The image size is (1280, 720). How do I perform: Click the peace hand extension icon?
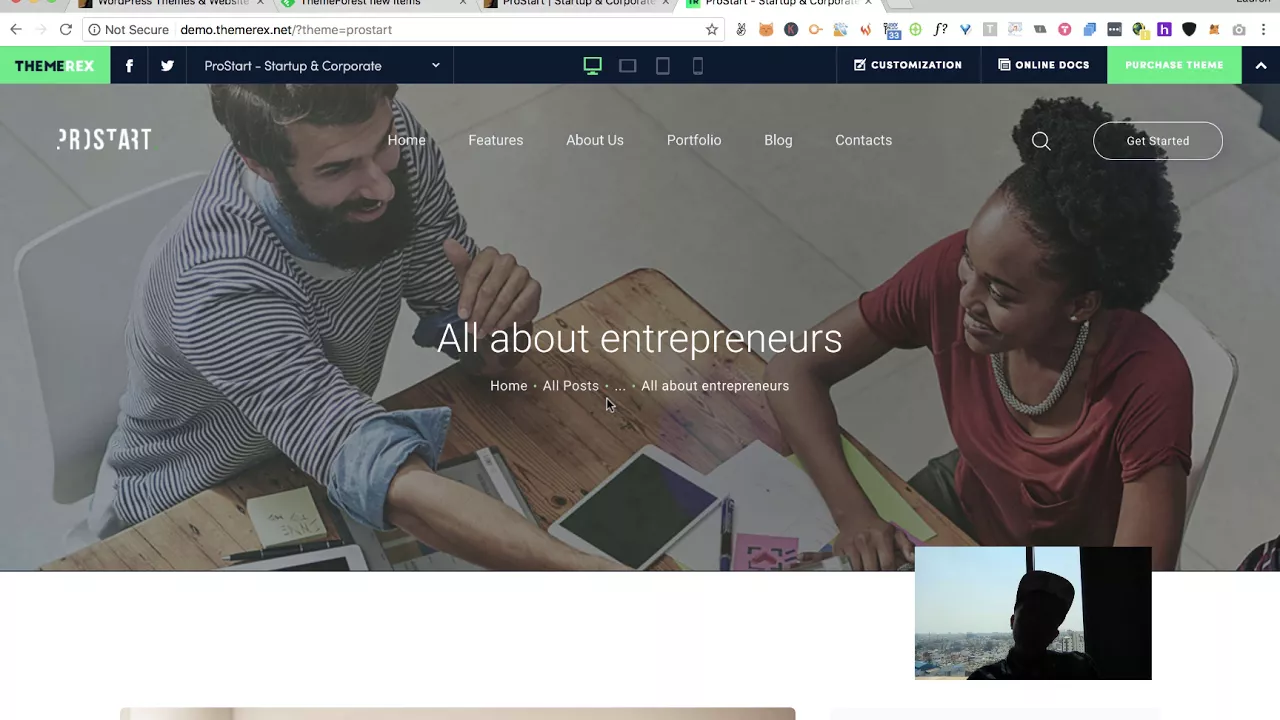[x=741, y=30]
